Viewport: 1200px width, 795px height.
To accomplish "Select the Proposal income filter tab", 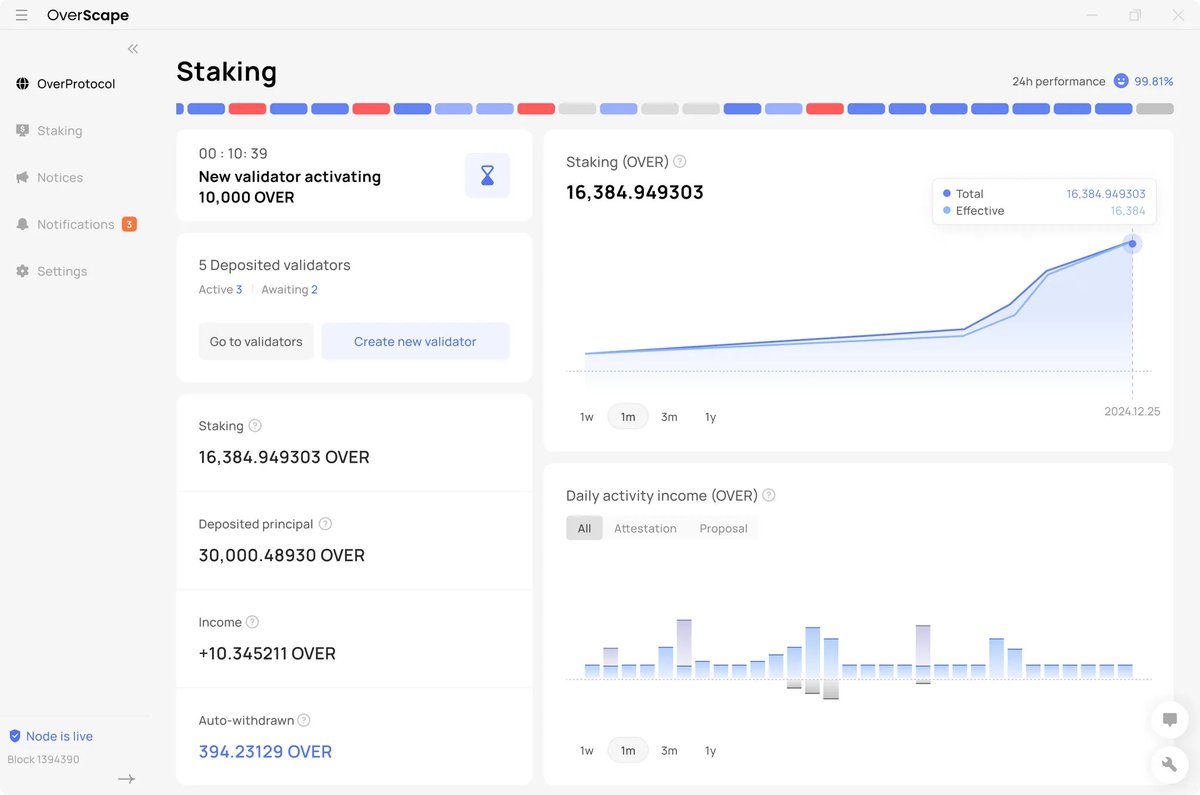I will [723, 528].
